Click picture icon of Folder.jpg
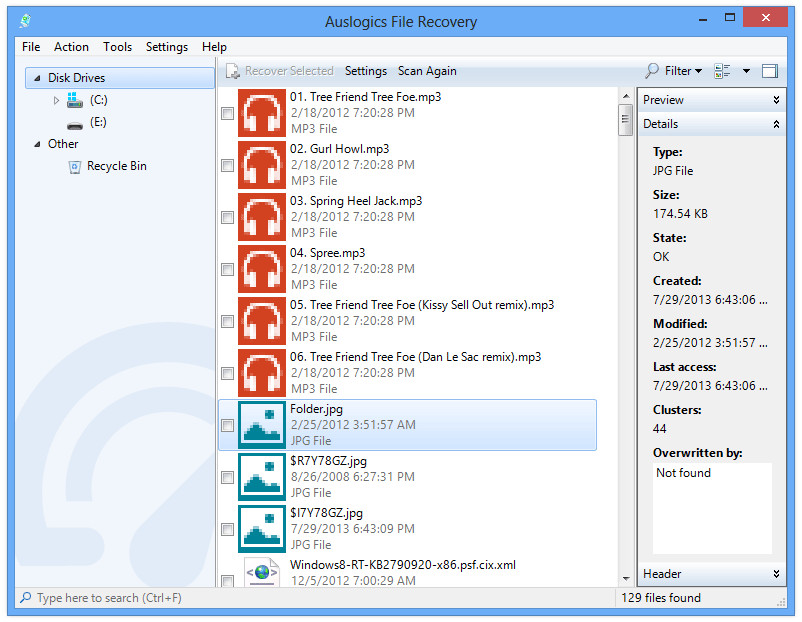This screenshot has width=802, height=622. 261,425
